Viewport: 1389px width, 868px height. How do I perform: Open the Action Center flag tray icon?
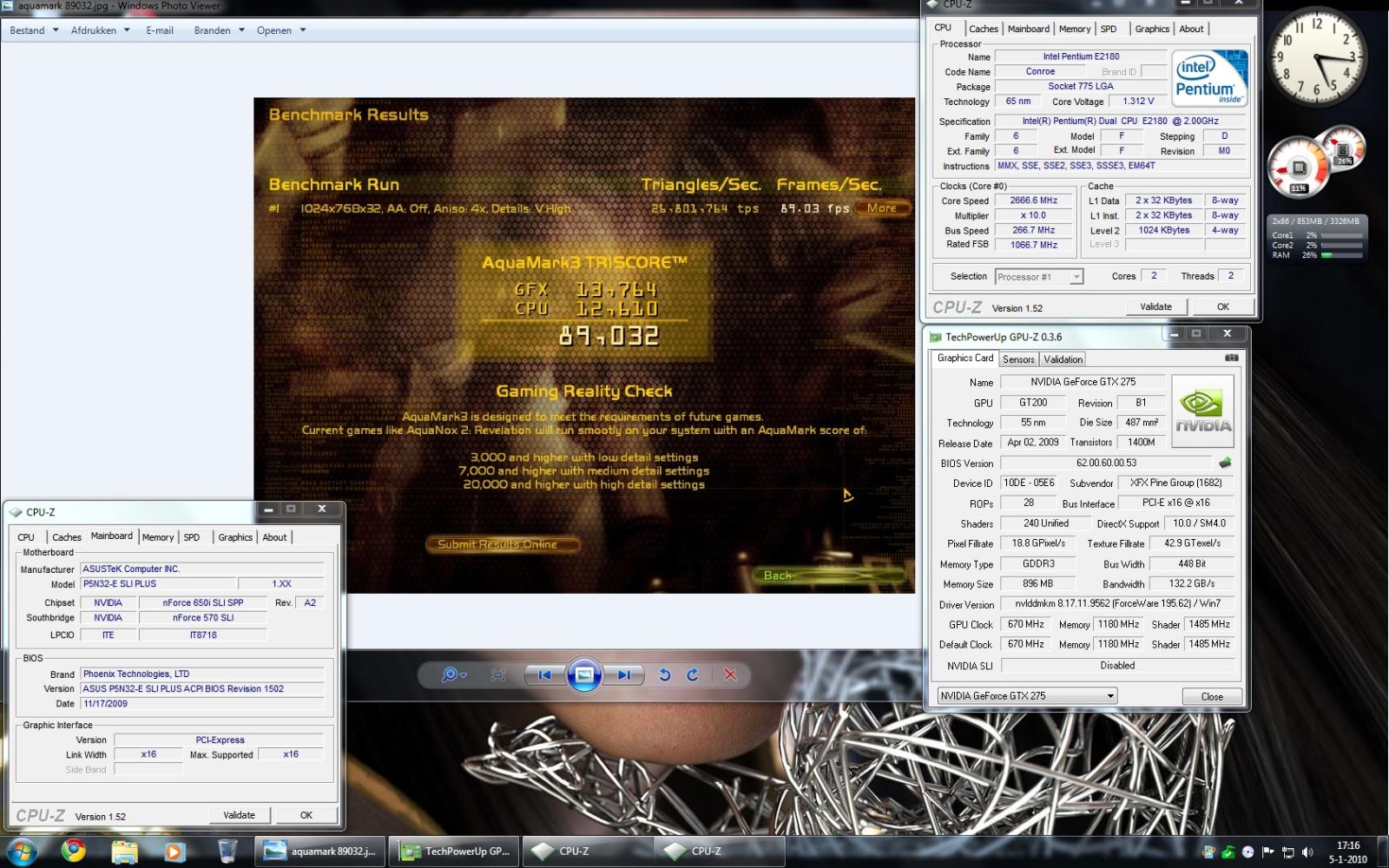1267,852
